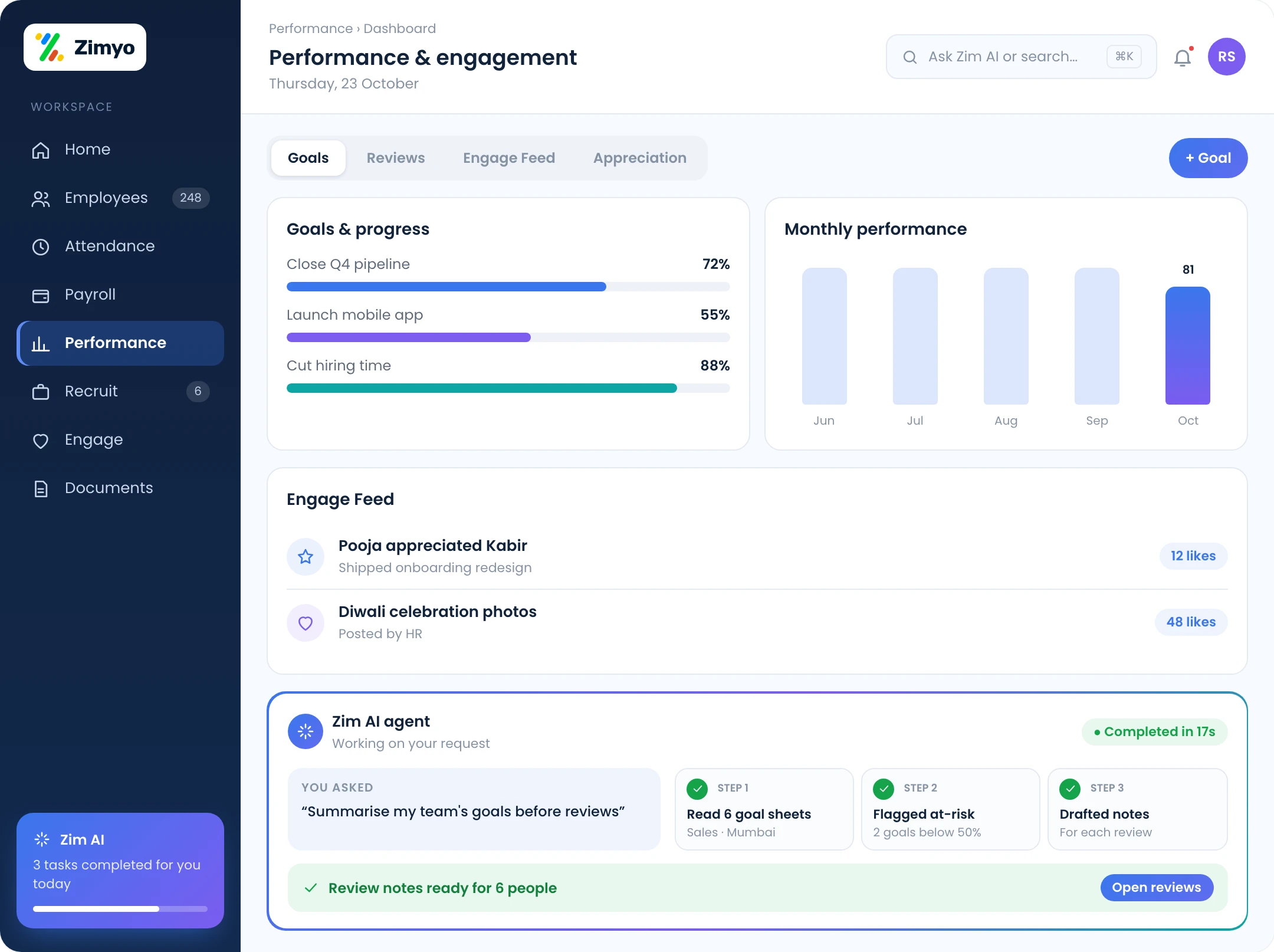
Task: Open the Zim AI tasks card in the sidebar
Action: click(120, 871)
